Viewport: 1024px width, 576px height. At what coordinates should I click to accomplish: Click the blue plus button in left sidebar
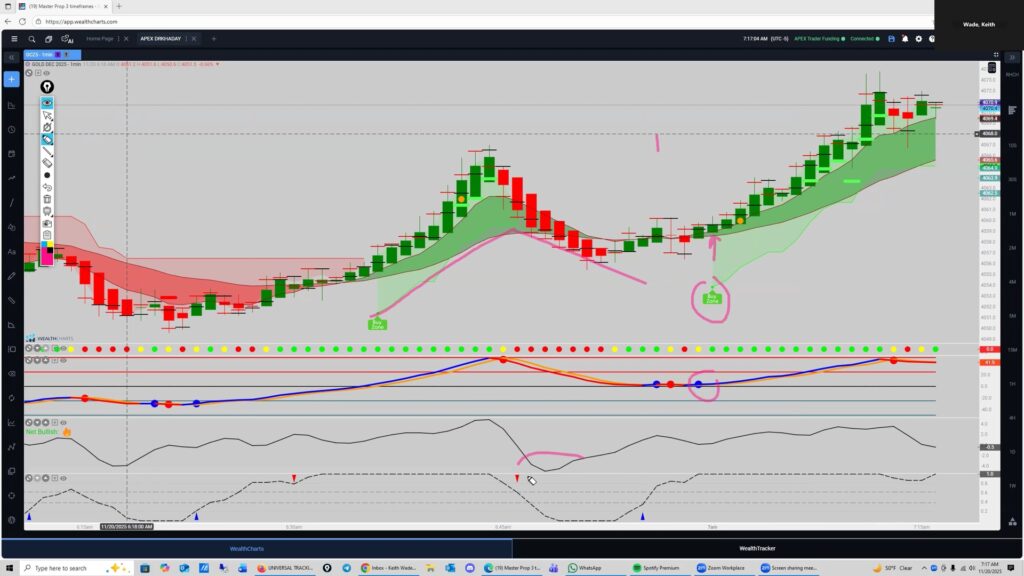[x=12, y=79]
